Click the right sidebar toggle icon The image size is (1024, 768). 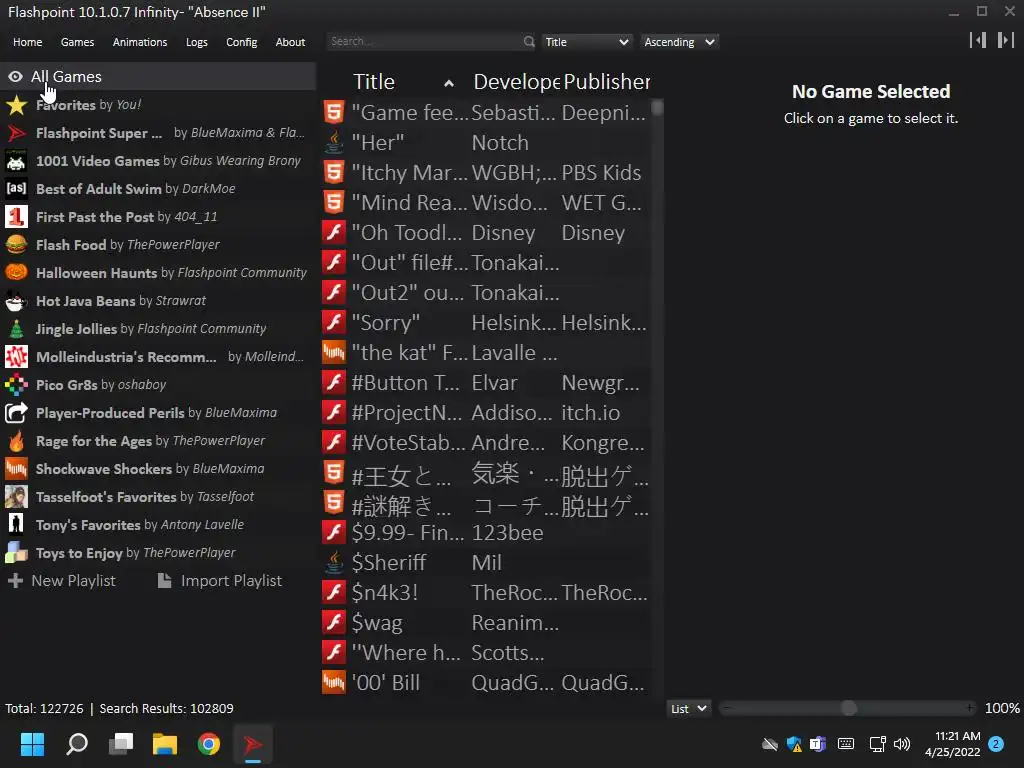(x=1006, y=40)
